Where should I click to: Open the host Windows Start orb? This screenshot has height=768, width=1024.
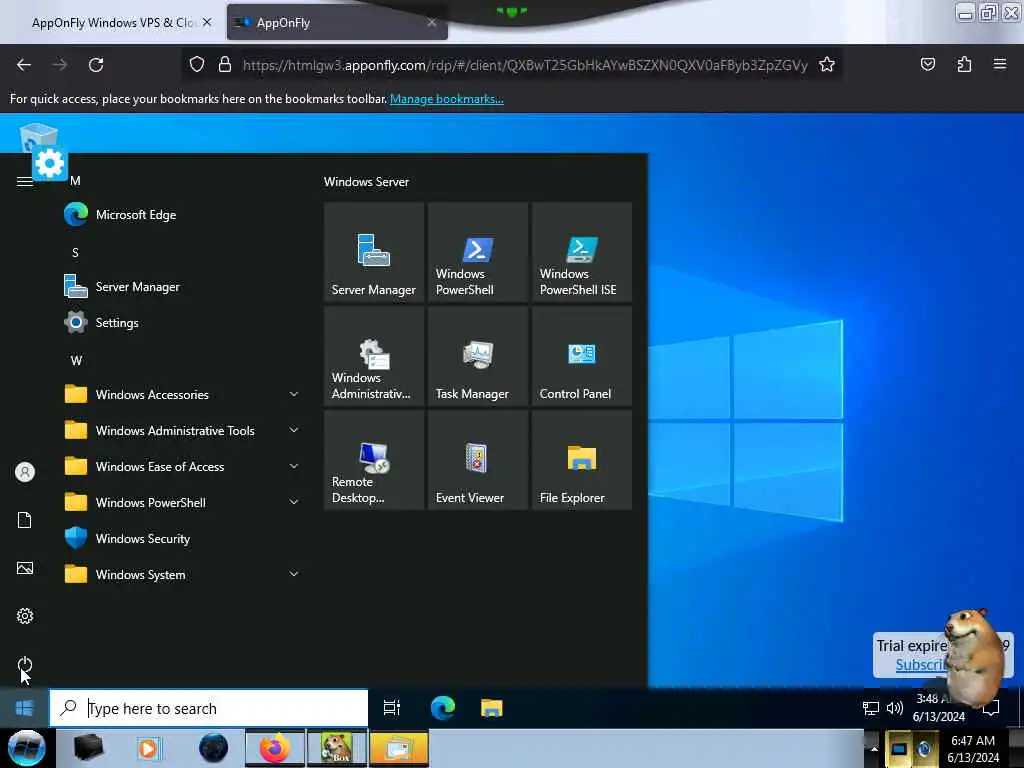pyautogui.click(x=26, y=748)
